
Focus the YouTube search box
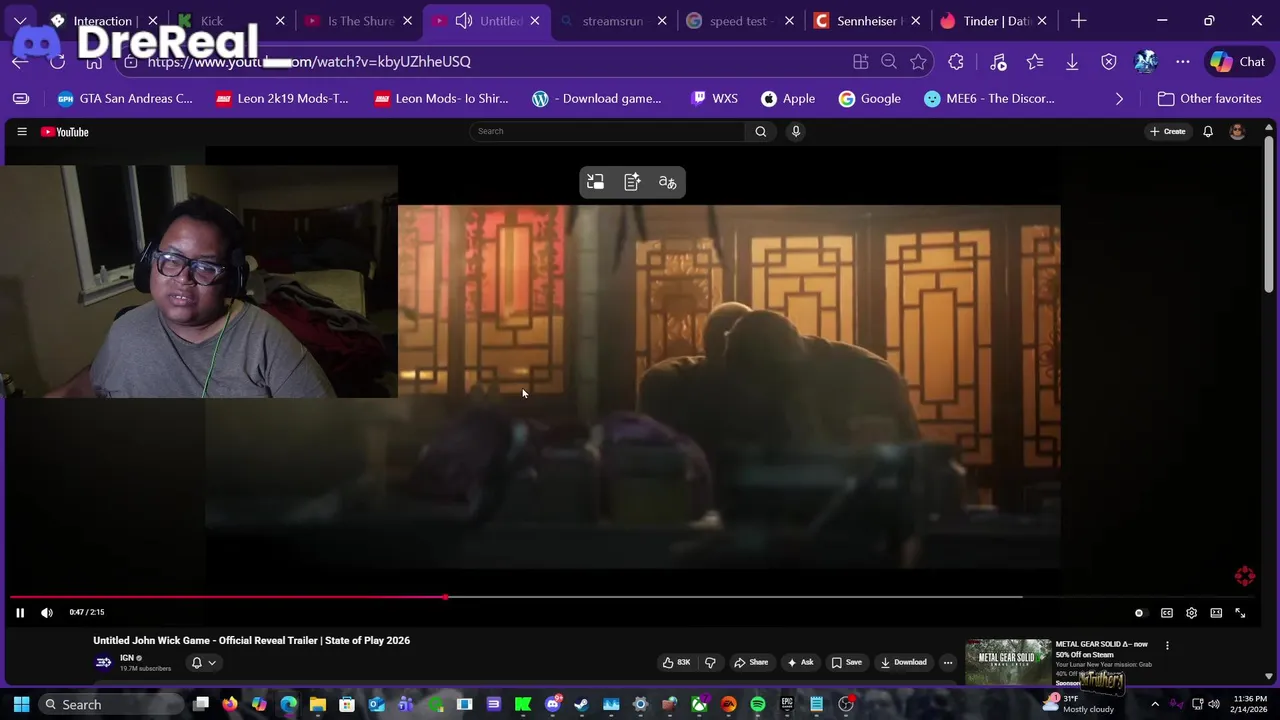[607, 131]
